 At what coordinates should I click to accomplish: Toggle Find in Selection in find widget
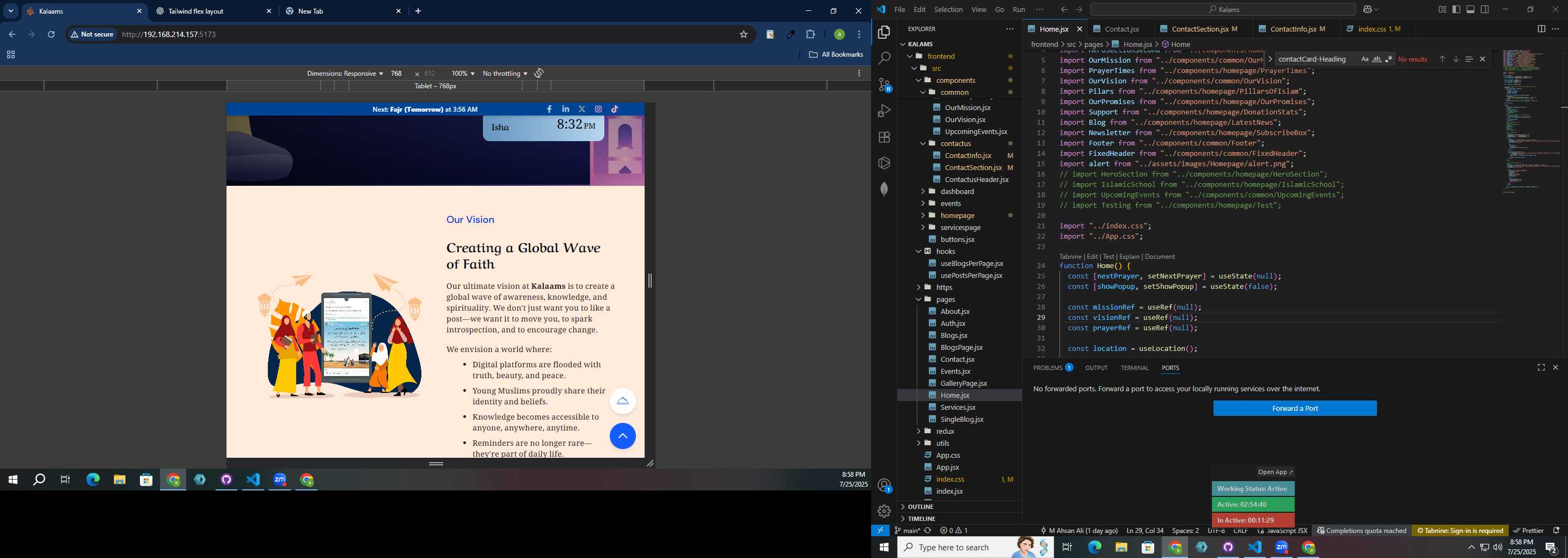[x=1468, y=59]
